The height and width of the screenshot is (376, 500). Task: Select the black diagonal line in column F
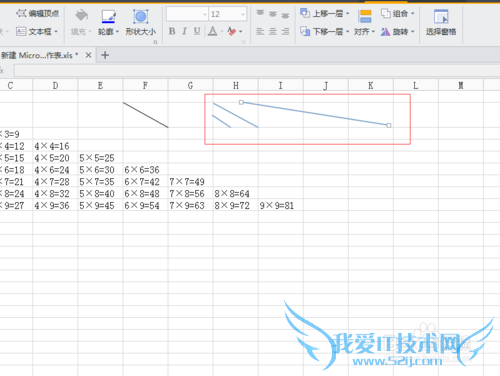click(x=146, y=115)
